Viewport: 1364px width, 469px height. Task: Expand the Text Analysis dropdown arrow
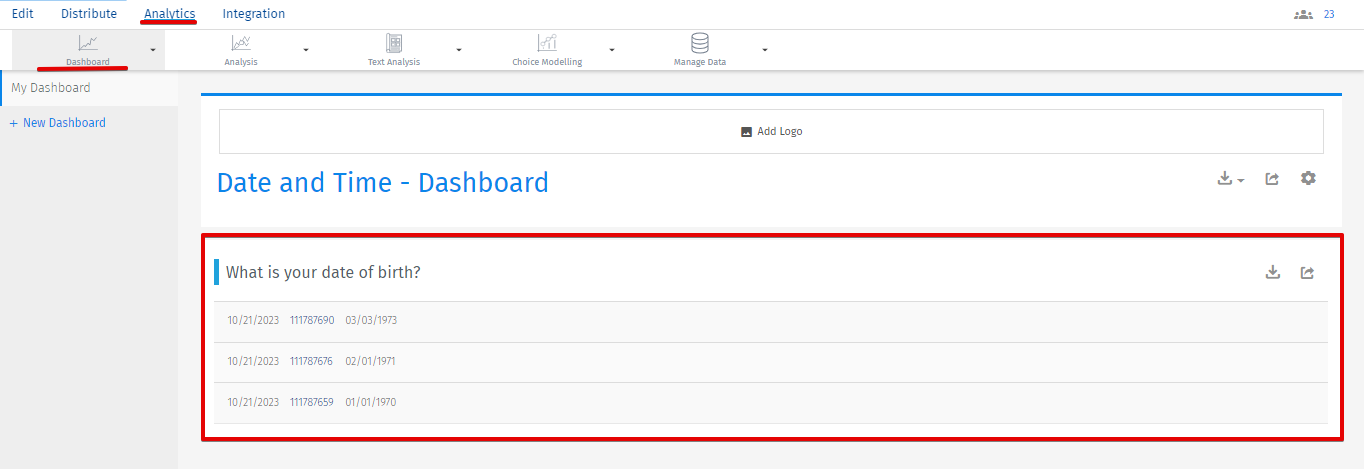[459, 49]
